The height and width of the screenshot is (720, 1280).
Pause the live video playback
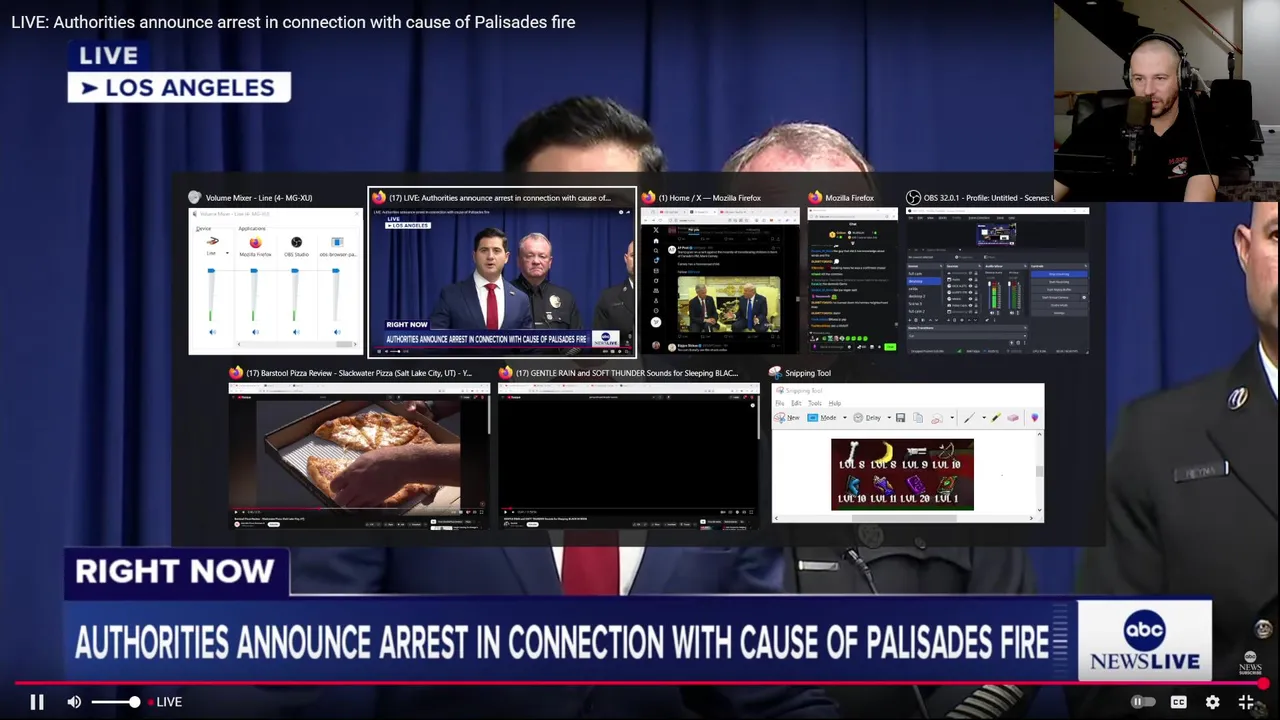36,702
